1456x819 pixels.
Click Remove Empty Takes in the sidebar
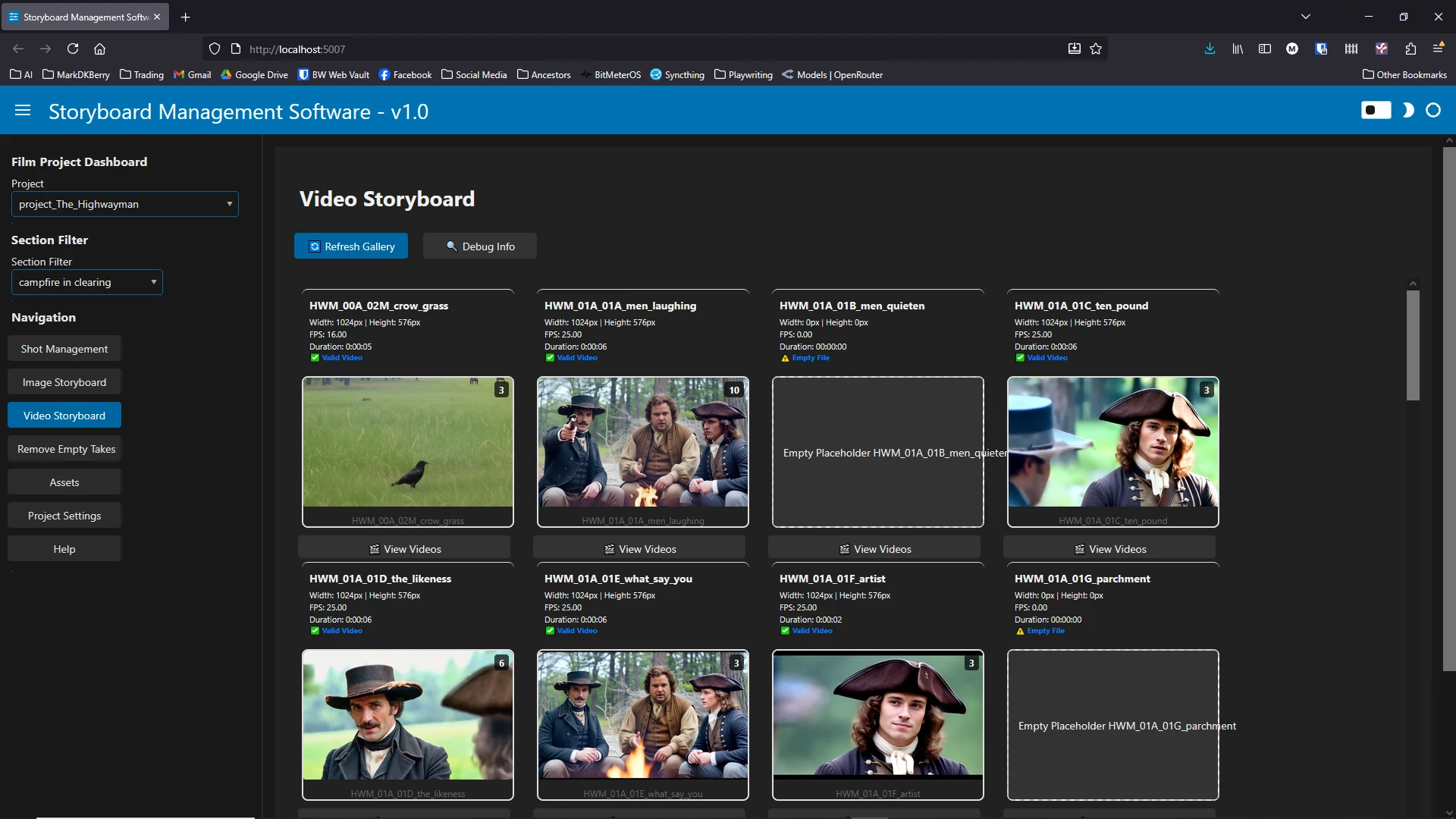coord(64,448)
